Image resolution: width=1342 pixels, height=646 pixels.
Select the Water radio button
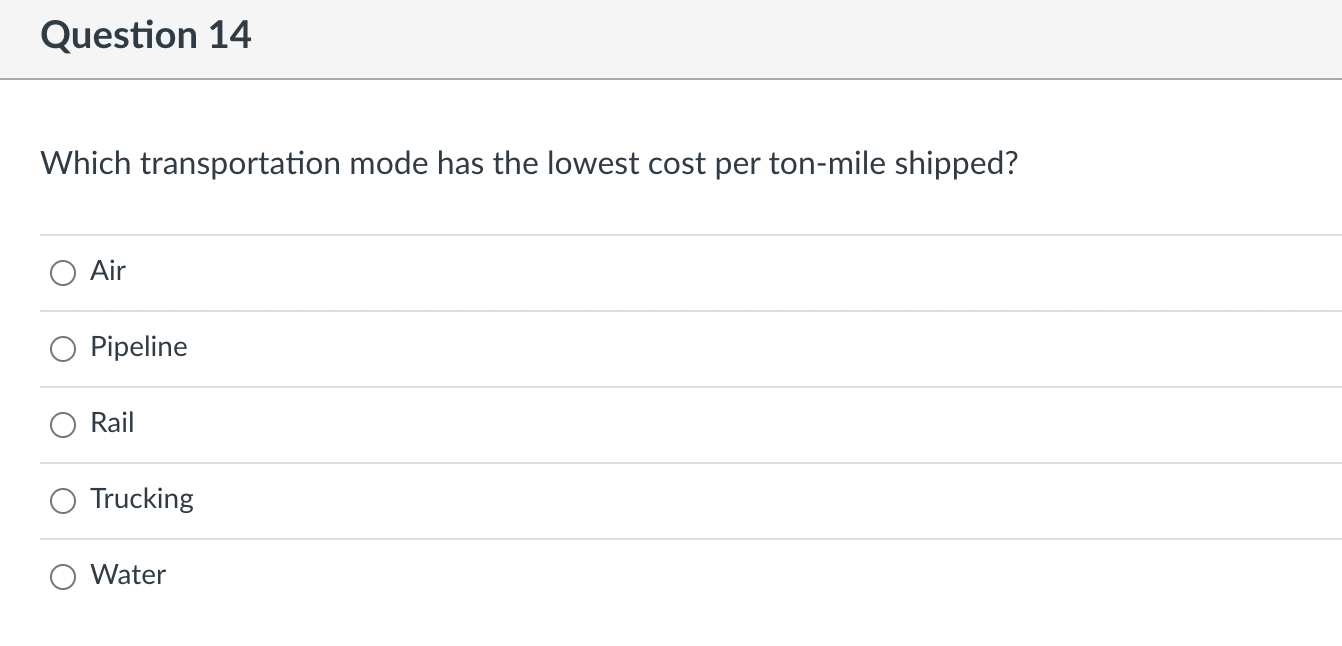click(x=63, y=576)
